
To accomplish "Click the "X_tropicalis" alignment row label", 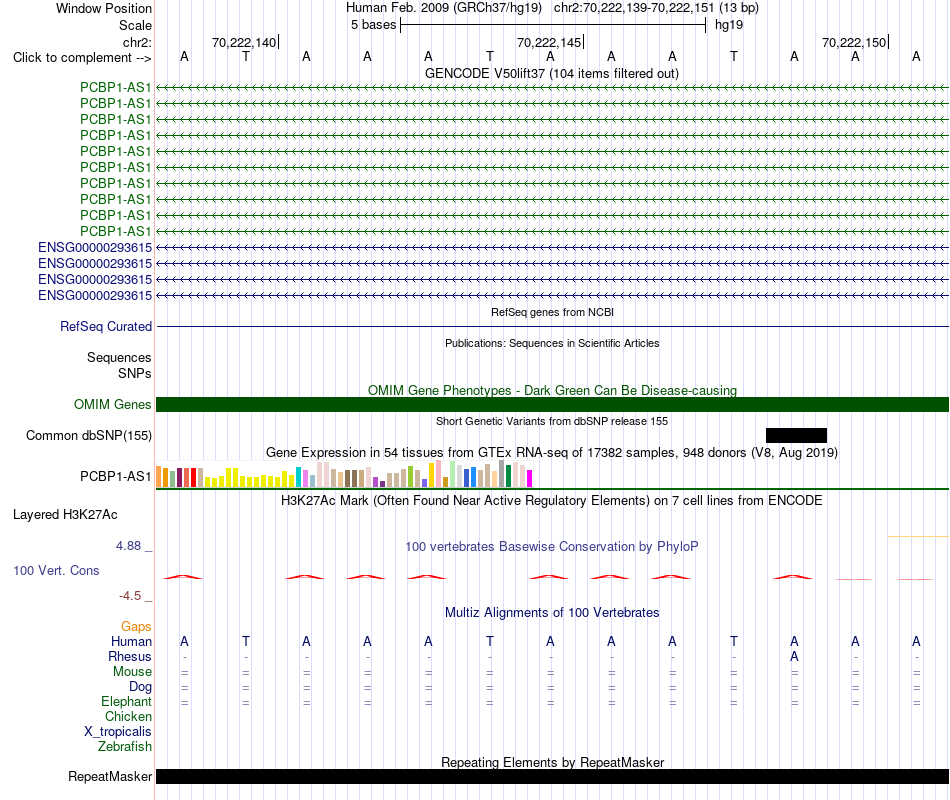I will tap(118, 732).
